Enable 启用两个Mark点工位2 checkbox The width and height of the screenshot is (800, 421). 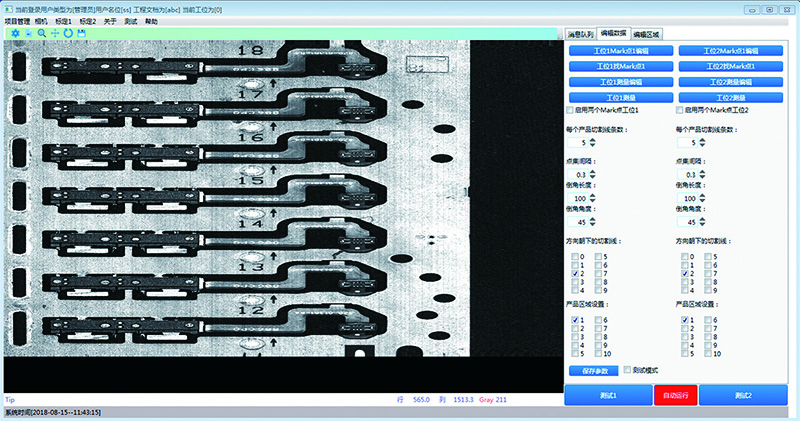[681, 109]
